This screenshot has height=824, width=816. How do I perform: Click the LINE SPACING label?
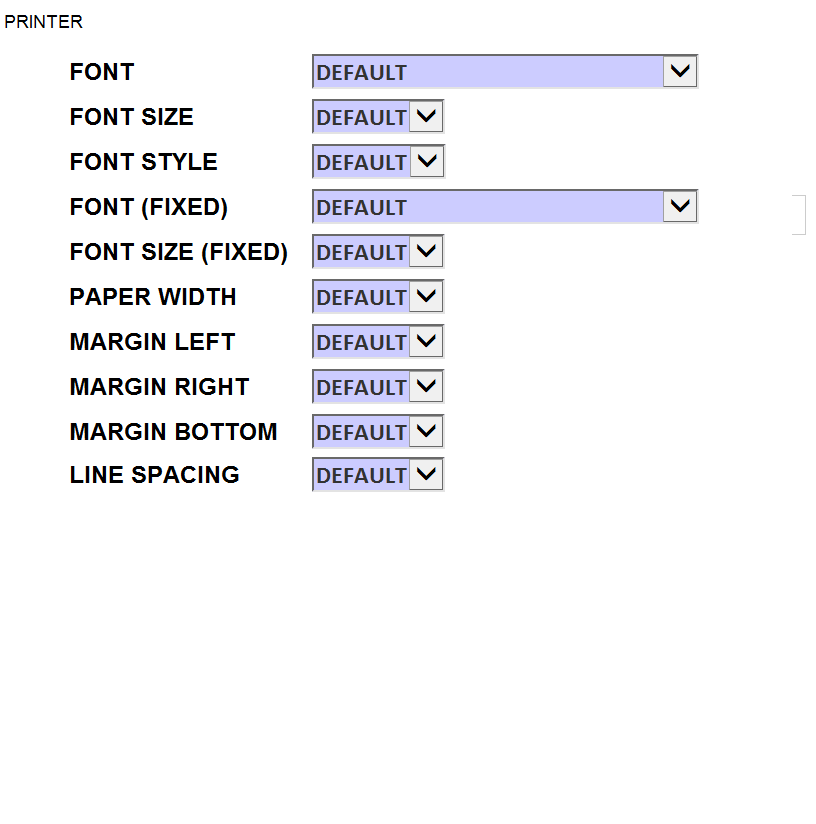[x=155, y=475]
